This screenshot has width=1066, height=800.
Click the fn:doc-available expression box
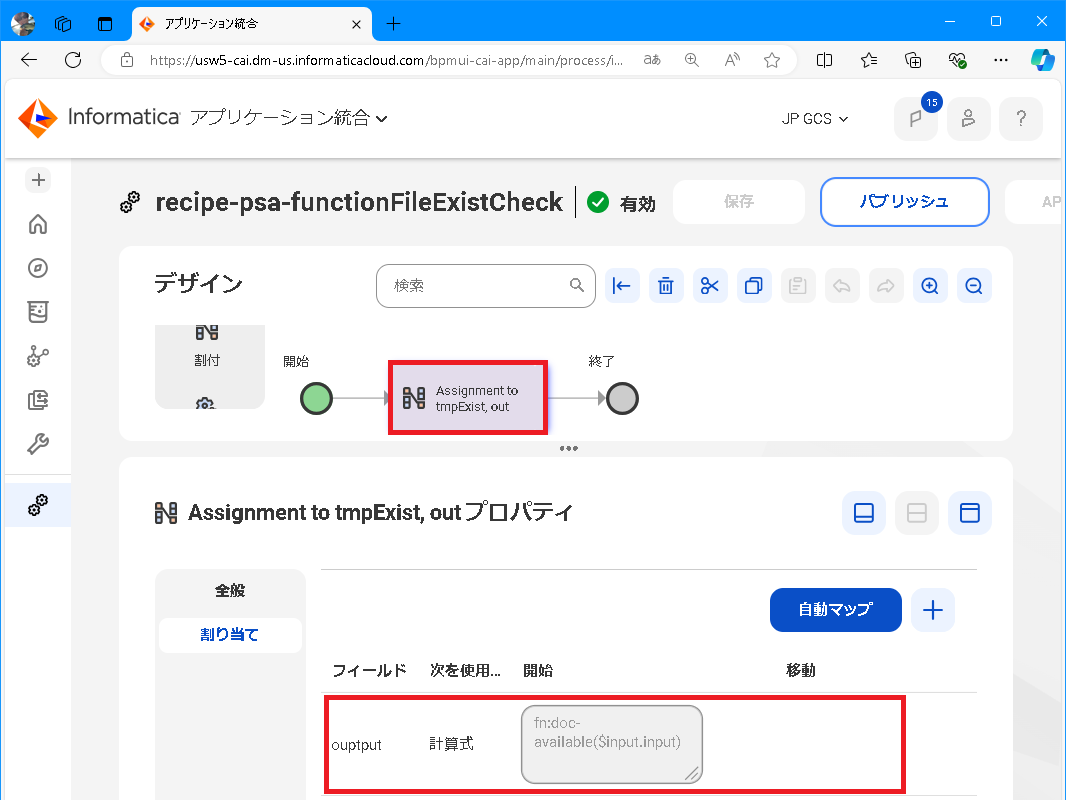coord(612,744)
